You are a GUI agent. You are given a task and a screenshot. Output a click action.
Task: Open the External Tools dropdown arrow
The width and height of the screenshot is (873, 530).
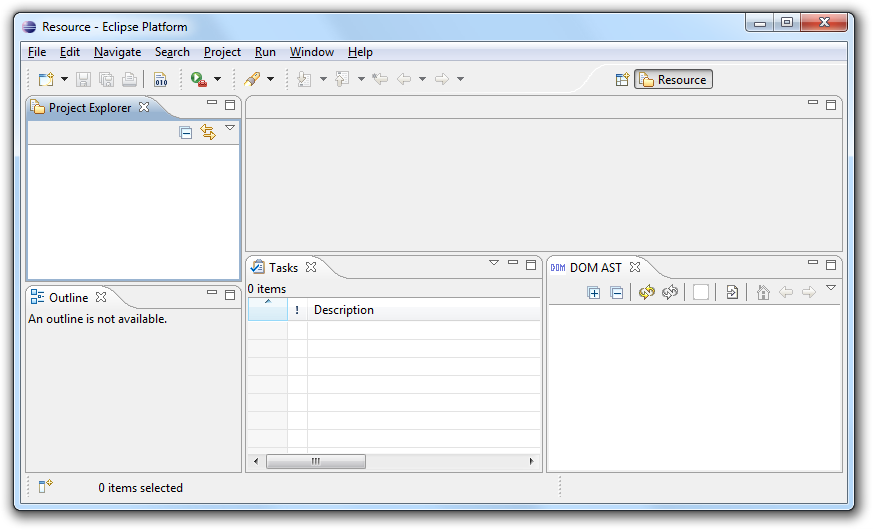click(x=217, y=79)
